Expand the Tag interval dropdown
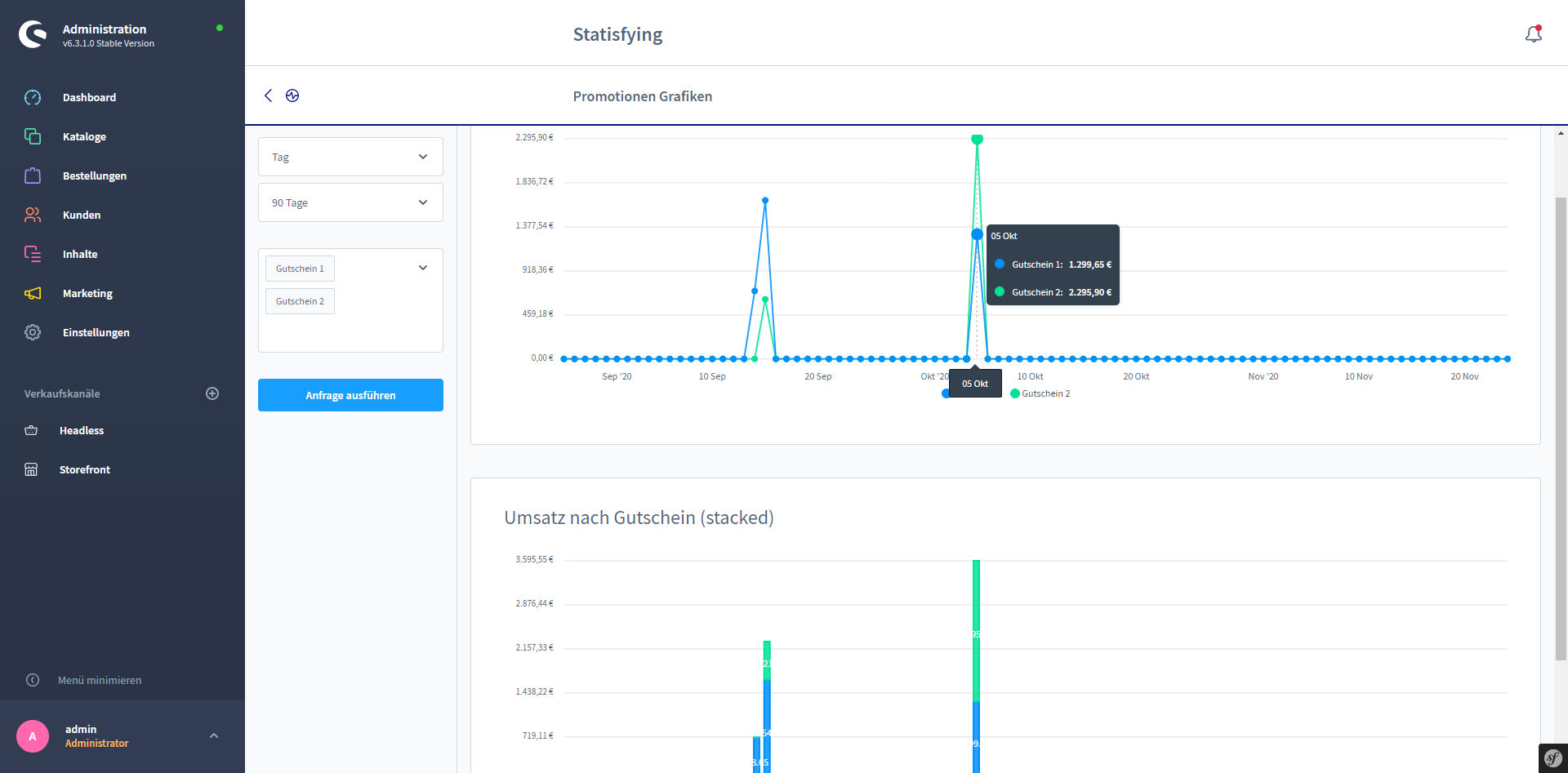The image size is (1568, 773). click(x=350, y=157)
